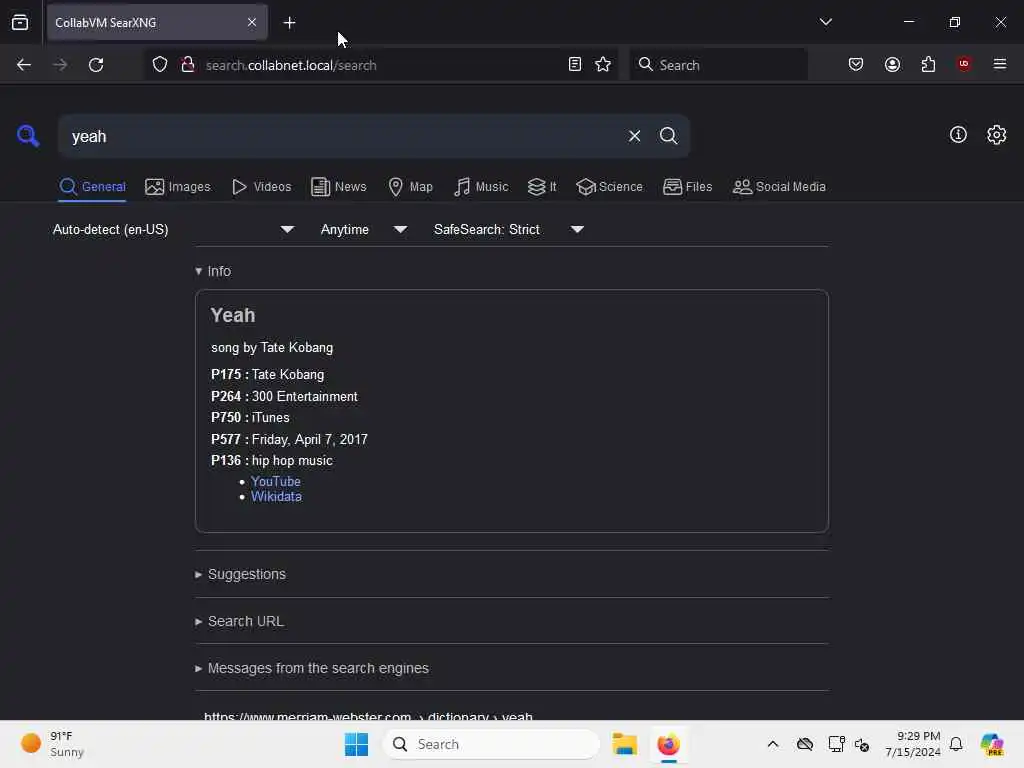Image resolution: width=1024 pixels, height=768 pixels.
Task: Open File Explorer from the taskbar
Action: [x=624, y=744]
